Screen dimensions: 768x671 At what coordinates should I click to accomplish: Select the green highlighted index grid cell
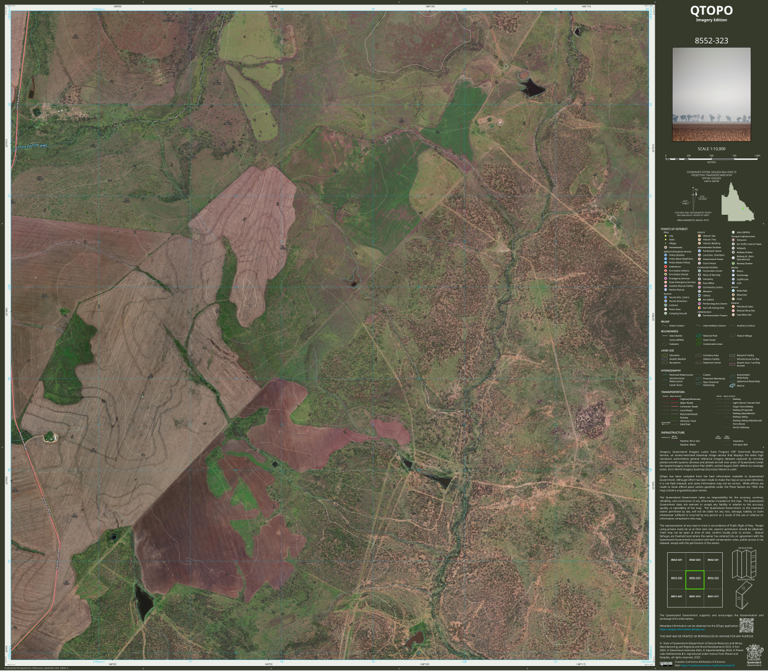(695, 579)
